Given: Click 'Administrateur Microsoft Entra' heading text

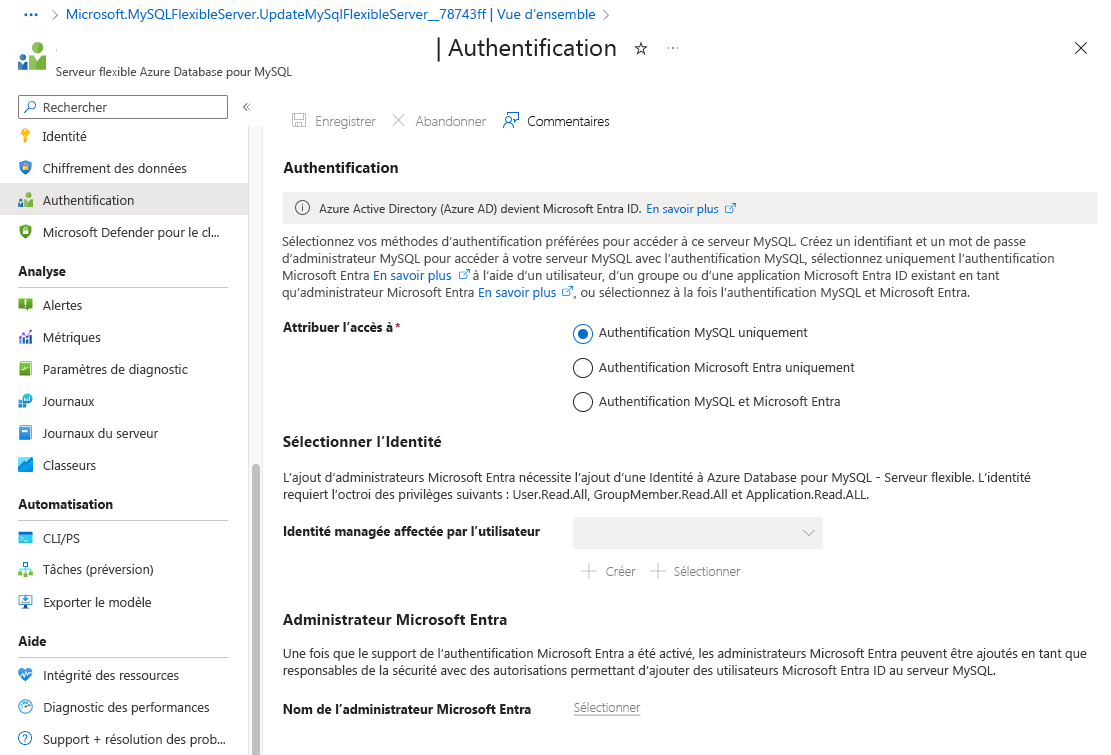Looking at the screenshot, I should coord(395,620).
